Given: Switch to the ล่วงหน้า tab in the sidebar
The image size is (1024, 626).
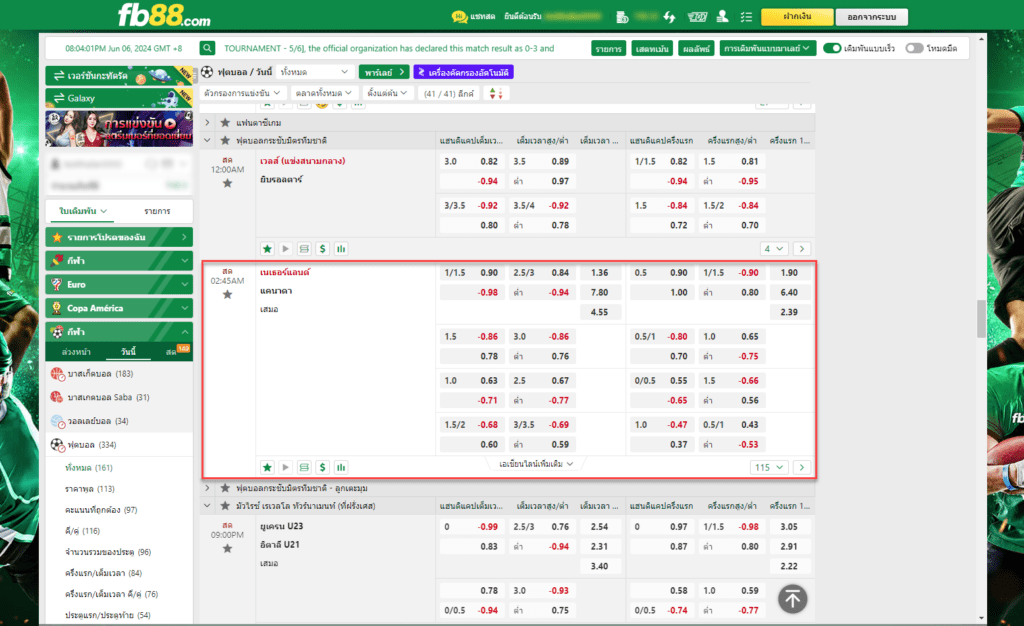Looking at the screenshot, I should 76,352.
